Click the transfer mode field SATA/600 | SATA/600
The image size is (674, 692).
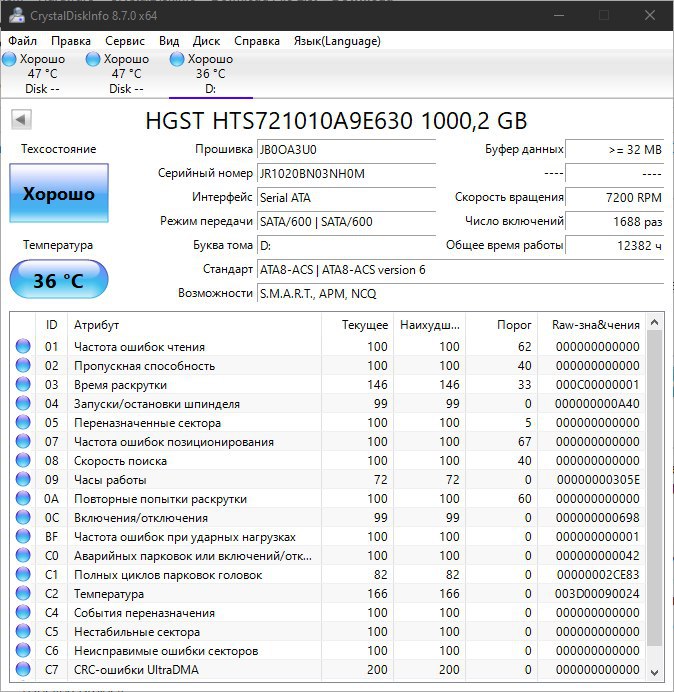tap(346, 221)
